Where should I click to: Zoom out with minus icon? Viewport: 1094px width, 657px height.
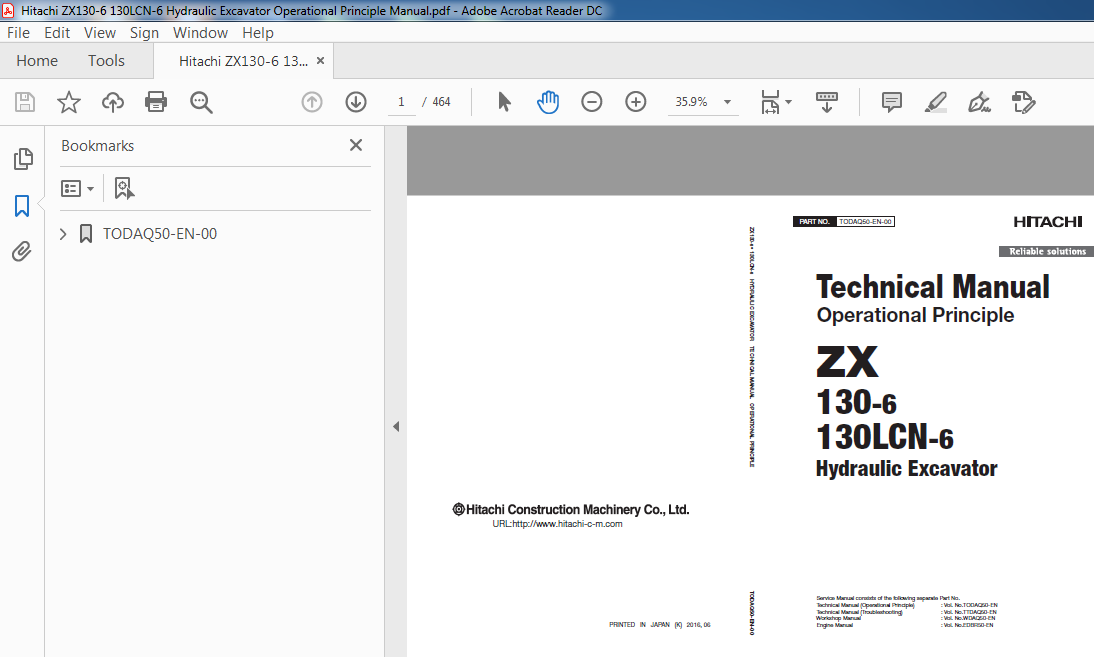point(592,102)
